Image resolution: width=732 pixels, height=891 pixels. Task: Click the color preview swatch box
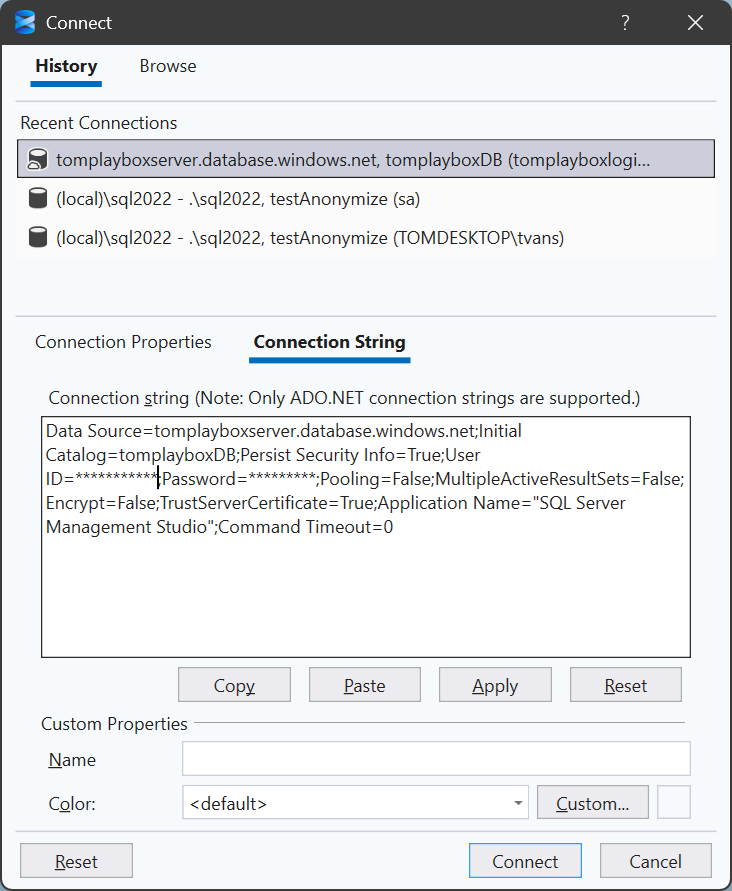click(x=674, y=802)
